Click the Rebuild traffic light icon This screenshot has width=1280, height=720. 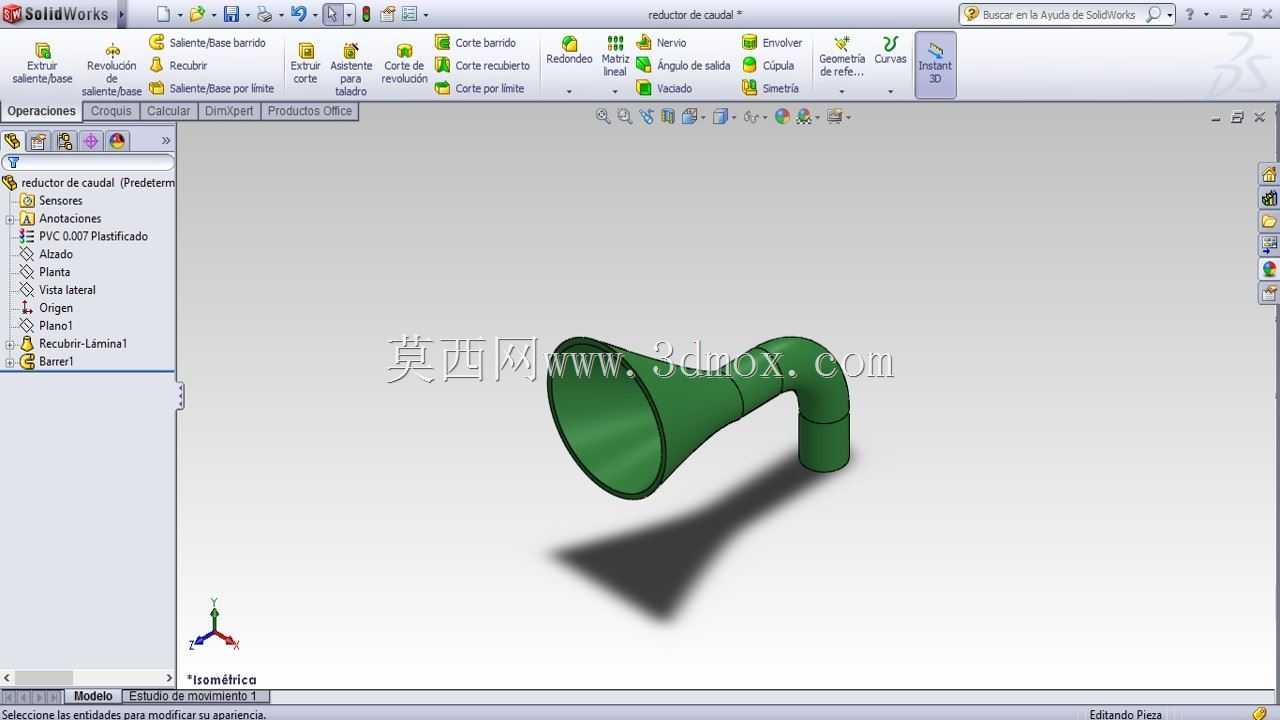coord(366,14)
